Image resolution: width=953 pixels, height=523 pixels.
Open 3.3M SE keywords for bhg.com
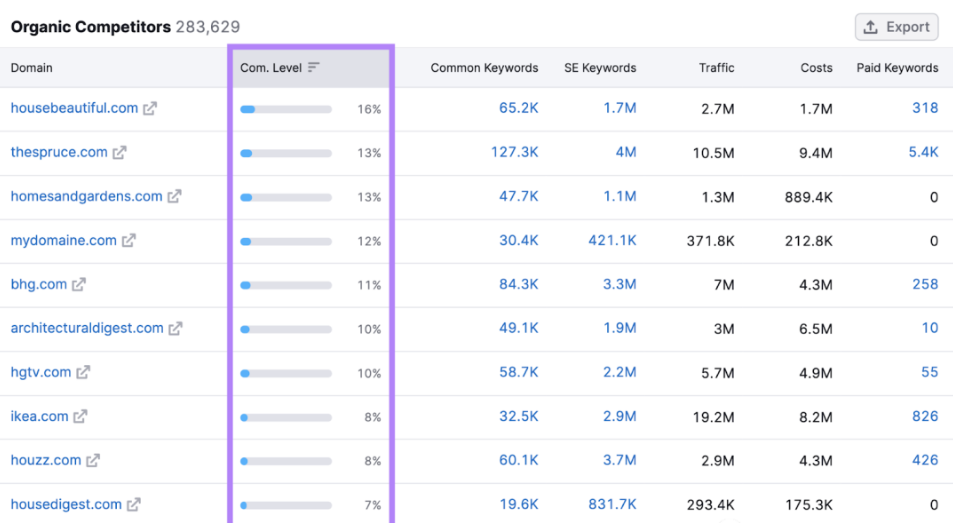619,284
